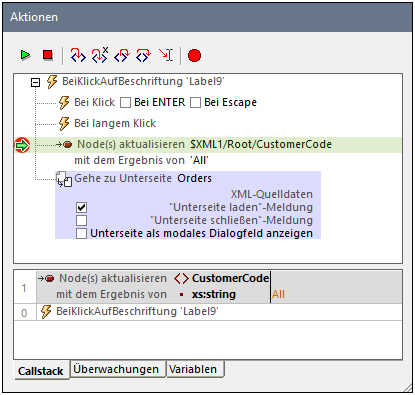The height and width of the screenshot is (395, 415).
Task: Toggle breakpoint with the red circle icon
Action: (194, 55)
